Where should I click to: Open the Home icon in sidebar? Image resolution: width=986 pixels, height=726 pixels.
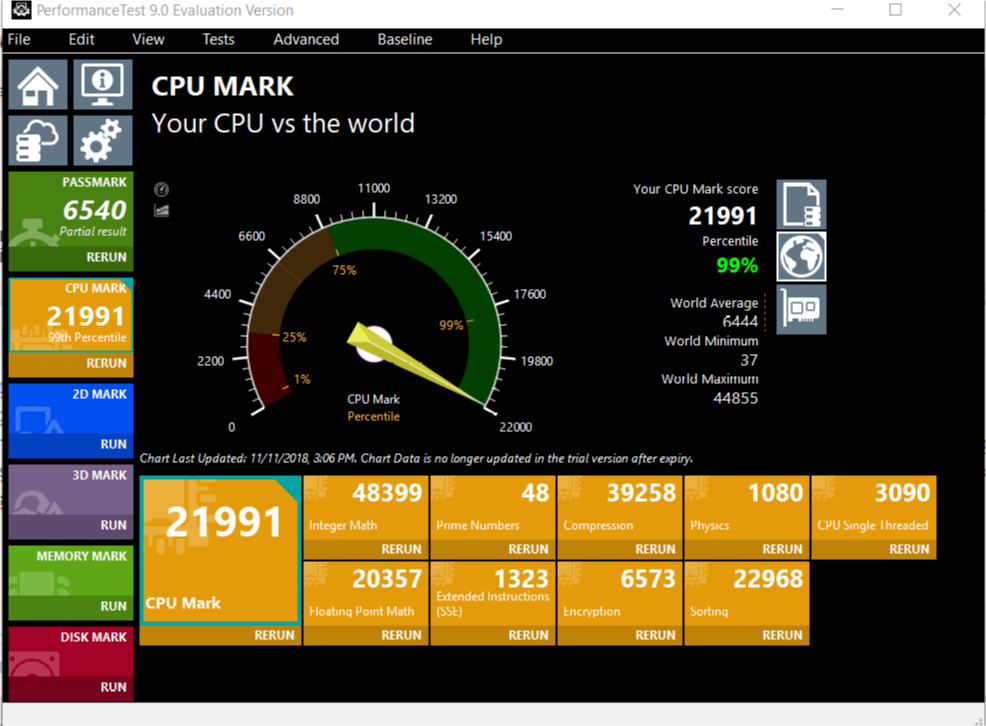[38, 85]
